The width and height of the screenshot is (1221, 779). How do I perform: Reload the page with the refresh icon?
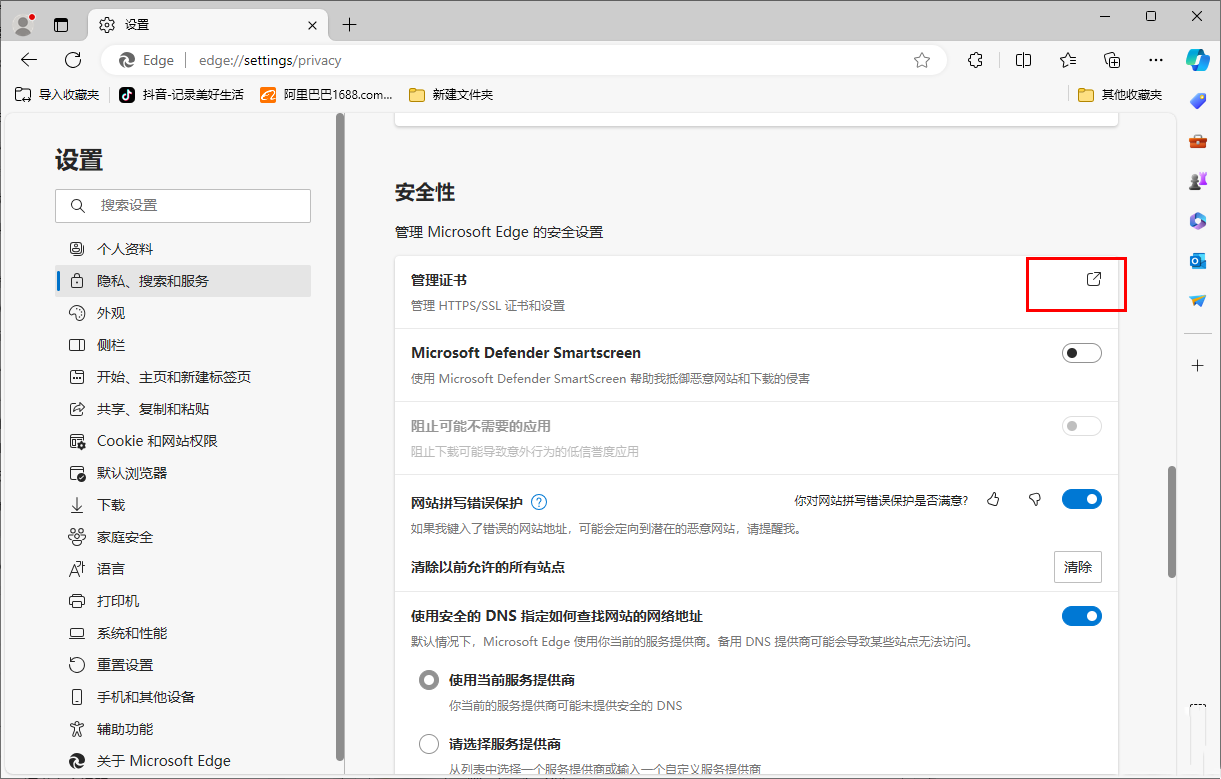pos(73,60)
